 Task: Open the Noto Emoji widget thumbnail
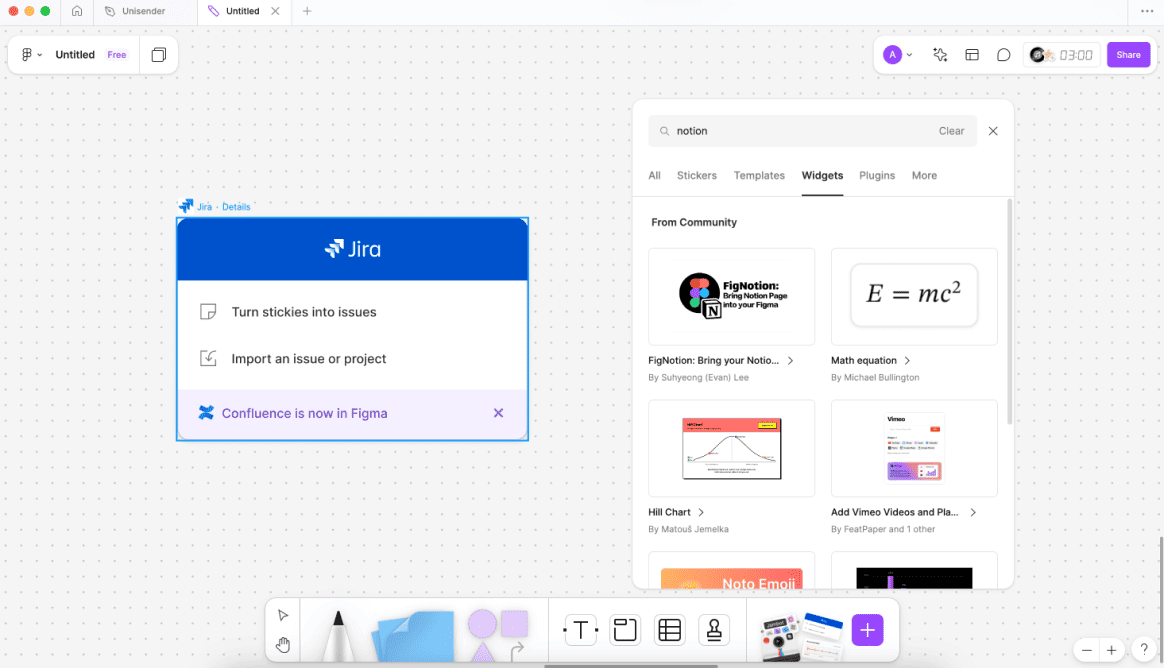click(x=731, y=570)
